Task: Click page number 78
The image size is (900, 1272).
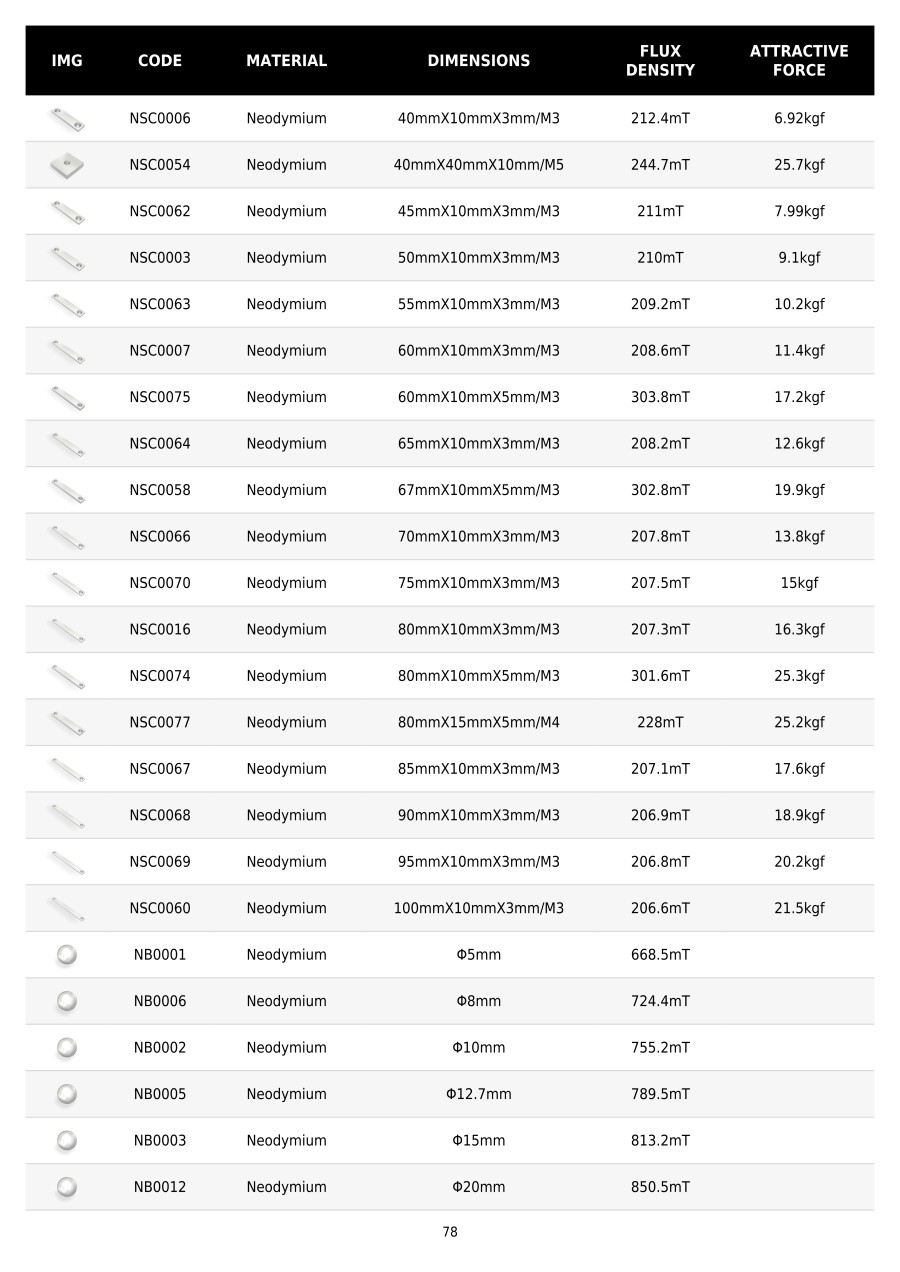Action: coord(450,1232)
